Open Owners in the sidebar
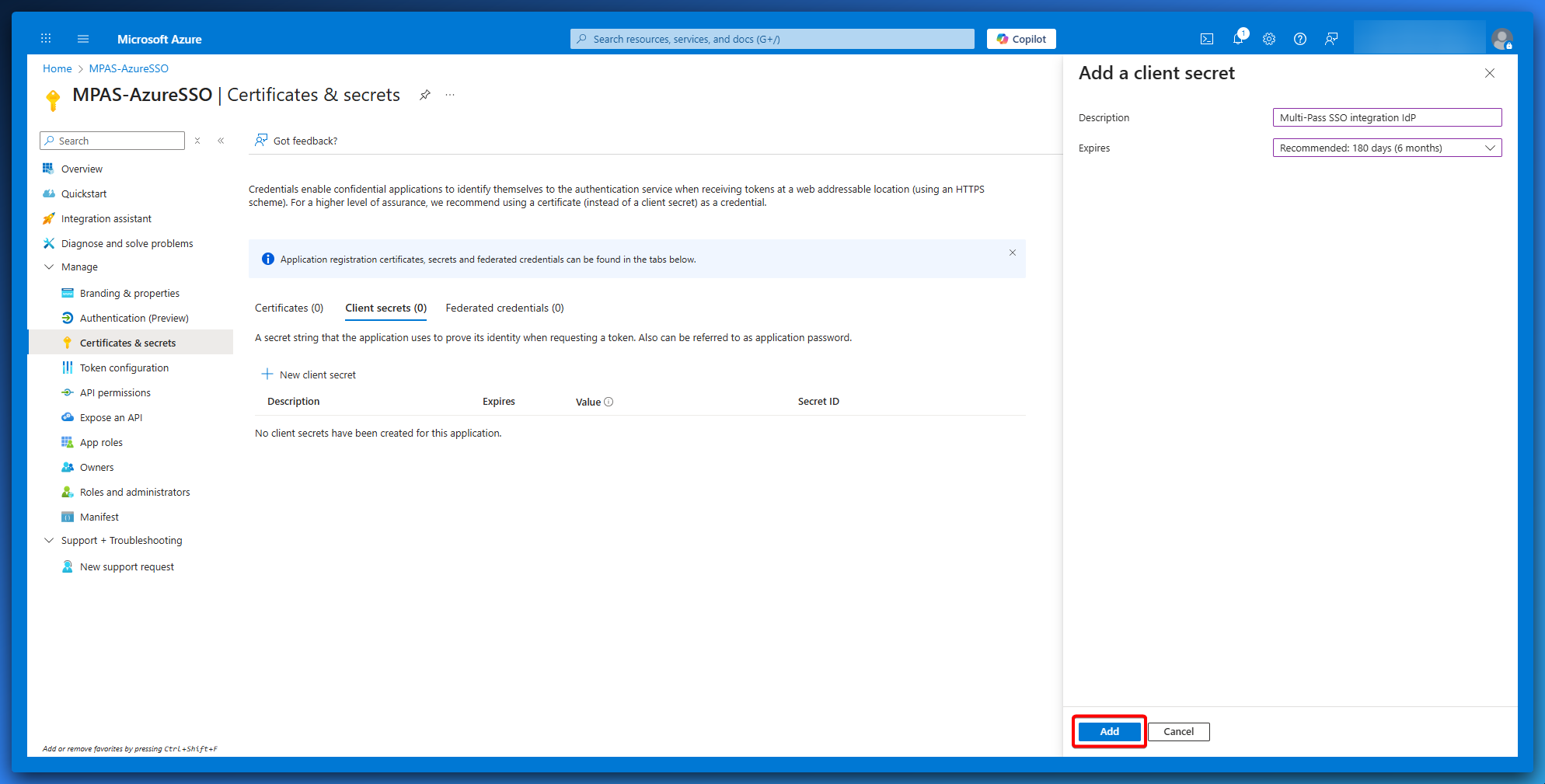 (97, 467)
